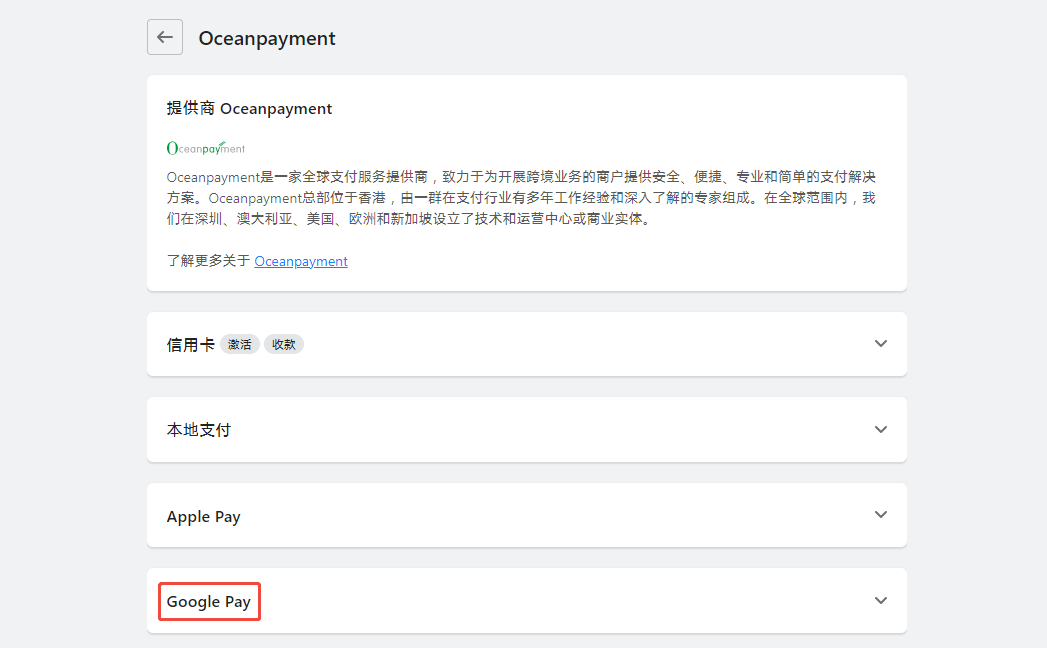Click the 了解更多关于 text

(x=209, y=261)
